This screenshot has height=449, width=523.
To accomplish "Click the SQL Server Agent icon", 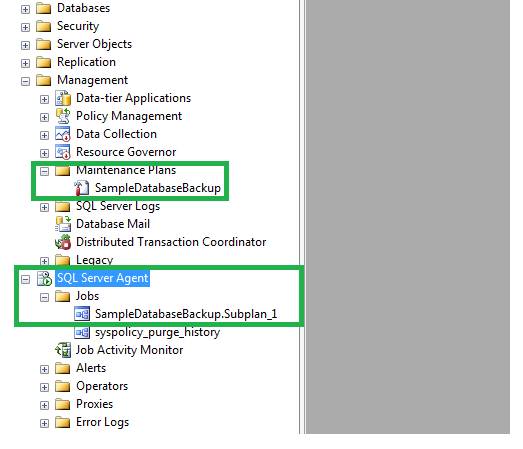I will (x=44, y=278).
